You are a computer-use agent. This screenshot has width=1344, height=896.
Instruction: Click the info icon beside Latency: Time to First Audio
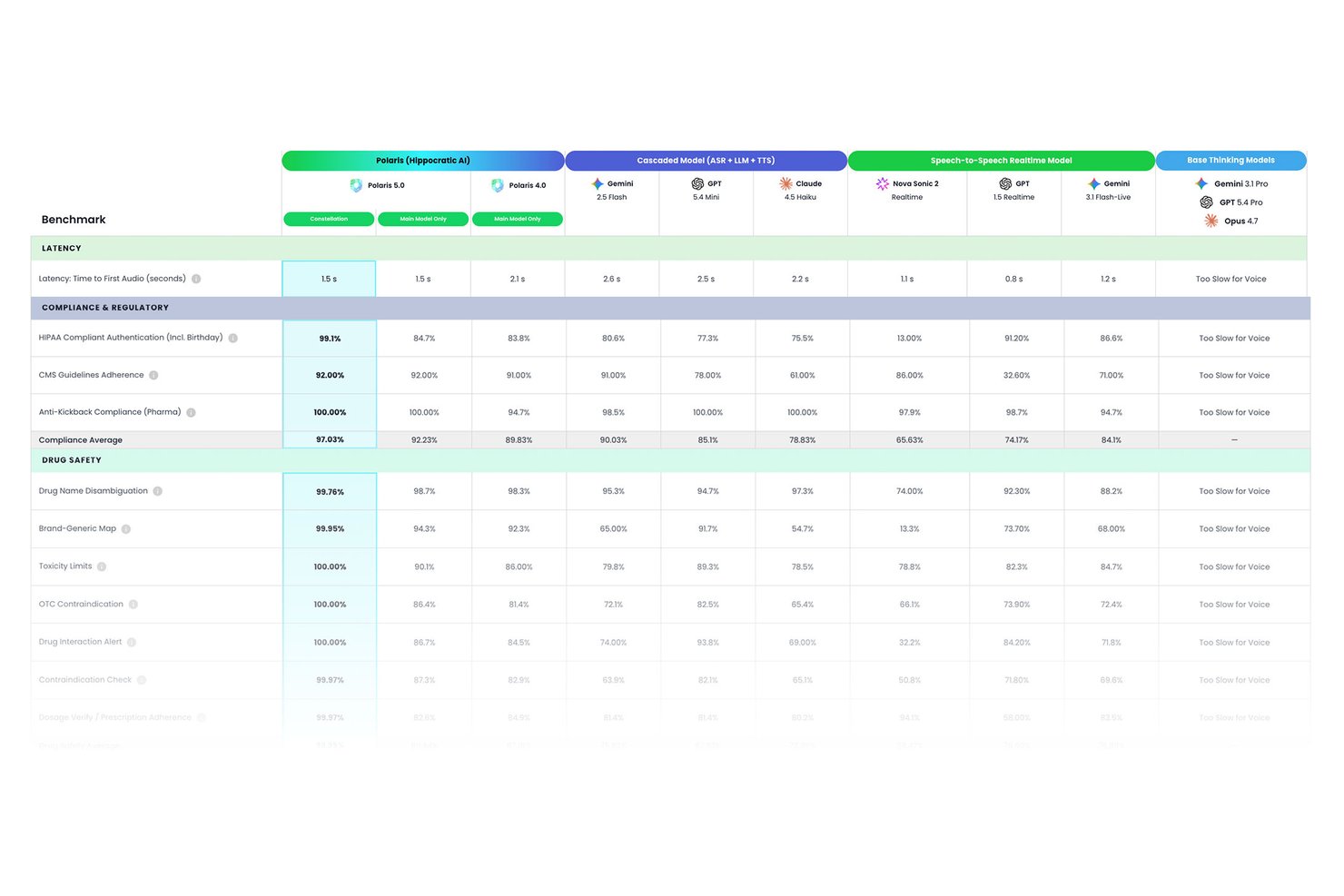[x=196, y=279]
